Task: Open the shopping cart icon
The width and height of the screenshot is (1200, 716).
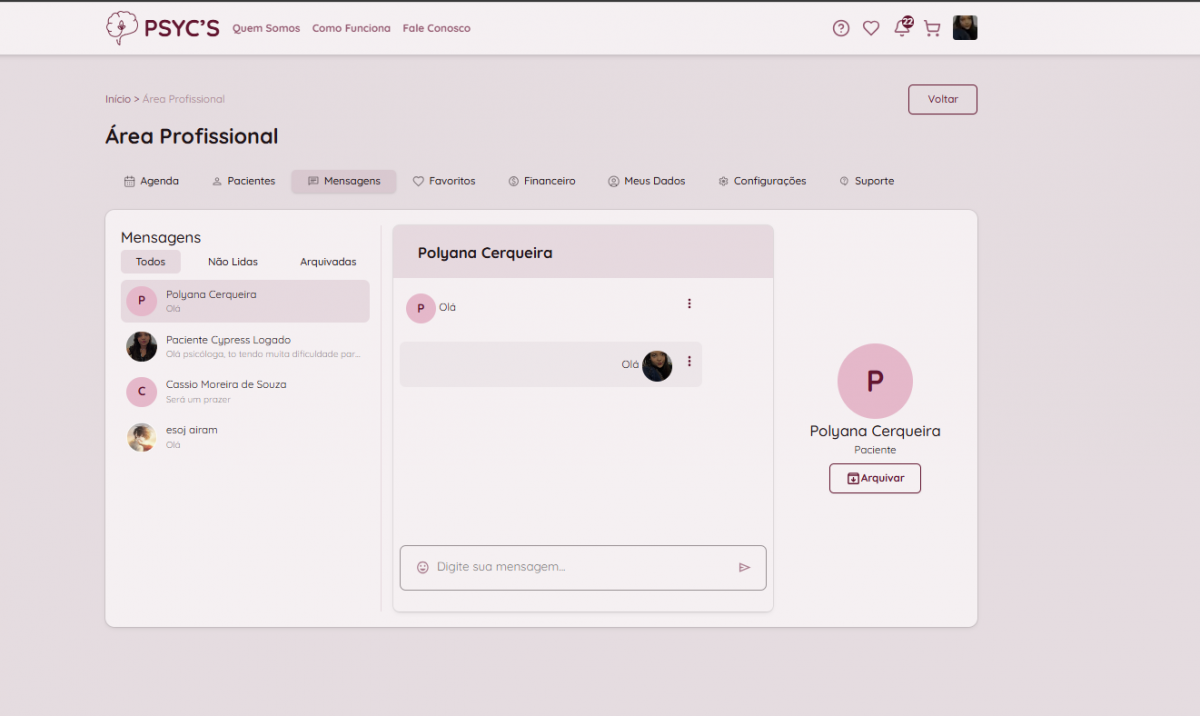Action: pyautogui.click(x=932, y=28)
